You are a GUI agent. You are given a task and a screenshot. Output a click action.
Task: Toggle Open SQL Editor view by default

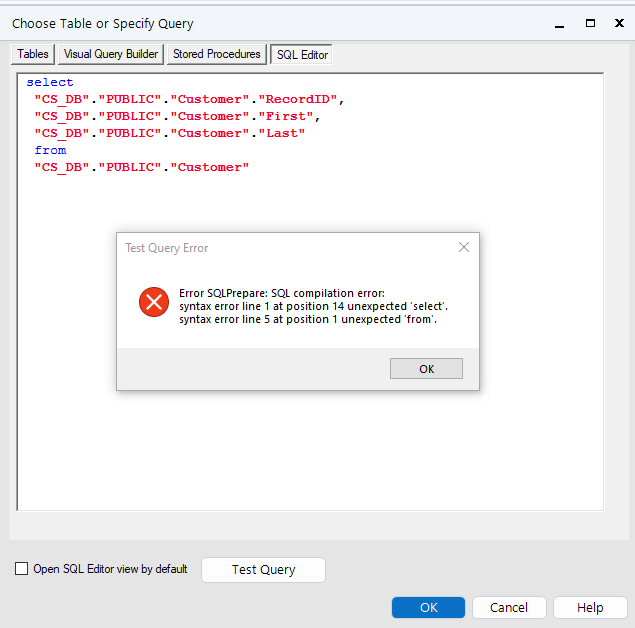click(x=22, y=569)
